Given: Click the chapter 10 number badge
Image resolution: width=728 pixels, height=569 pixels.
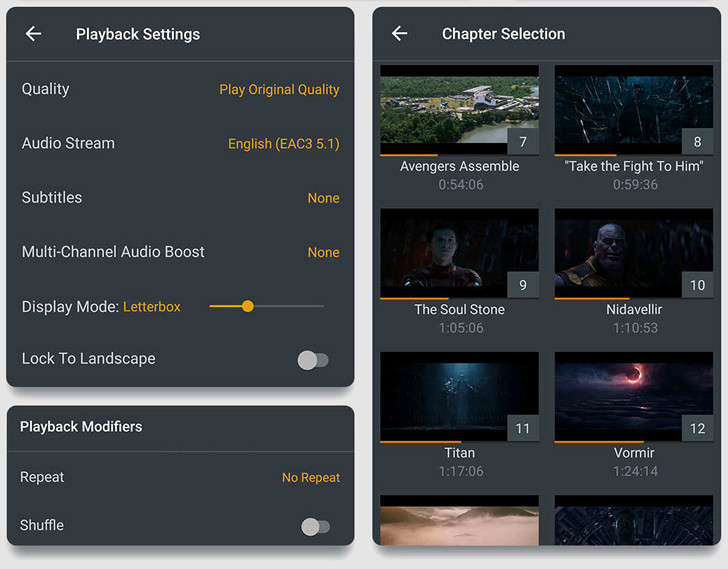Looking at the screenshot, I should pos(697,285).
